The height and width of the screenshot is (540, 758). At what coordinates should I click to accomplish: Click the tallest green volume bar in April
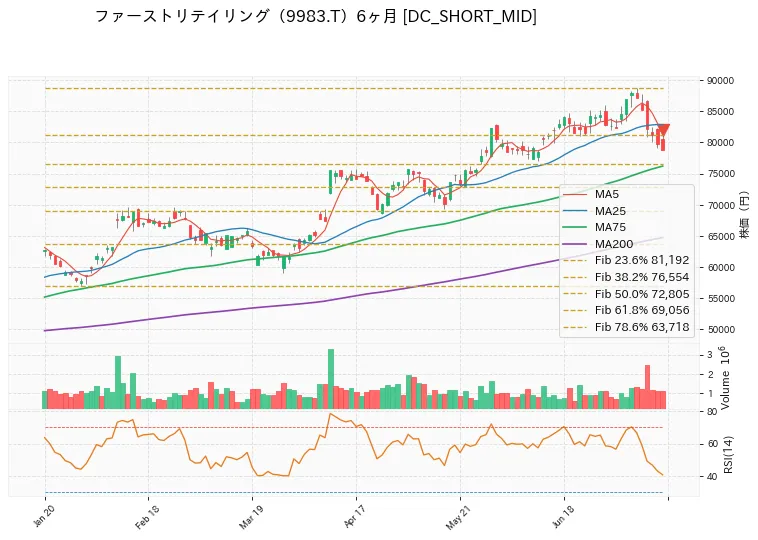[x=331, y=379]
